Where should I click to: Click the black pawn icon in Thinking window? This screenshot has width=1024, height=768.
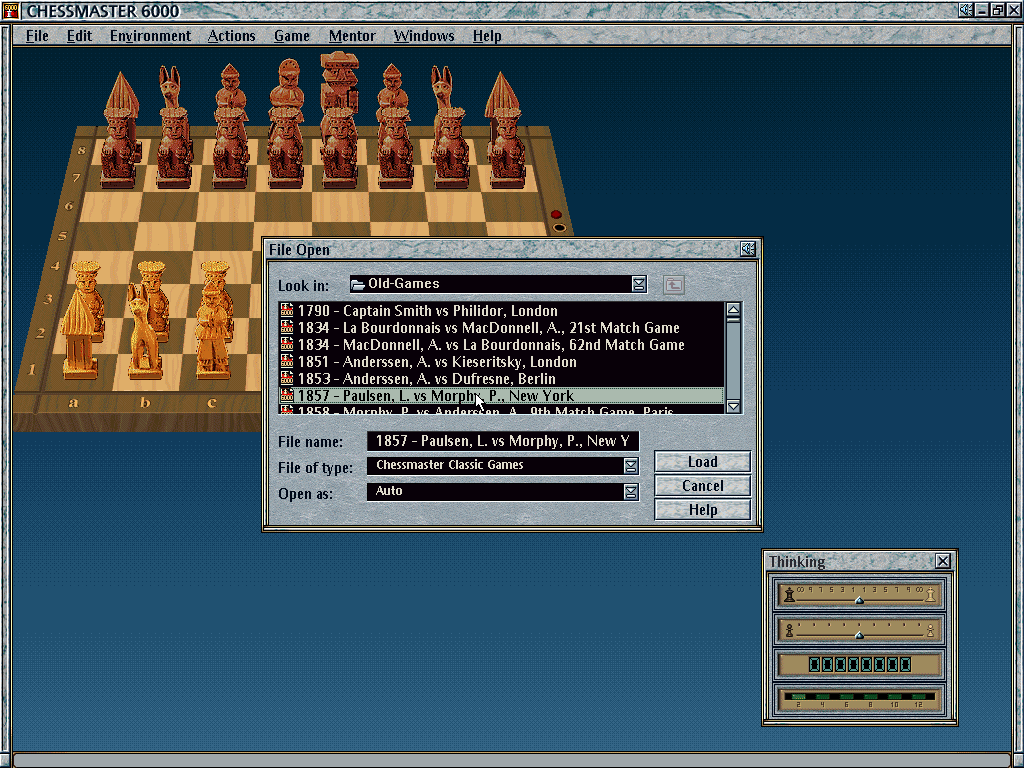pyautogui.click(x=789, y=630)
